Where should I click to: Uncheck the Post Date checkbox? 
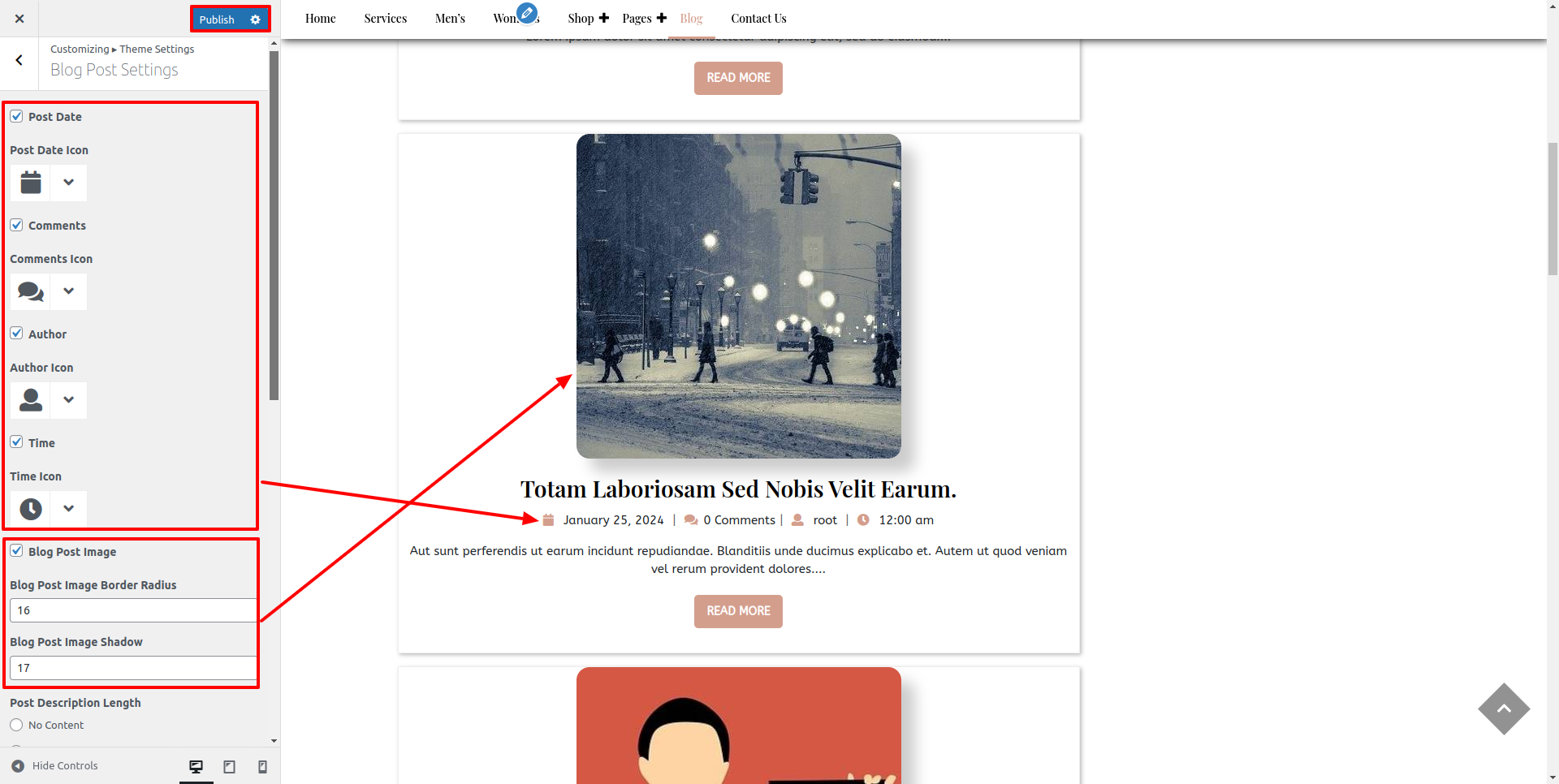(16, 116)
